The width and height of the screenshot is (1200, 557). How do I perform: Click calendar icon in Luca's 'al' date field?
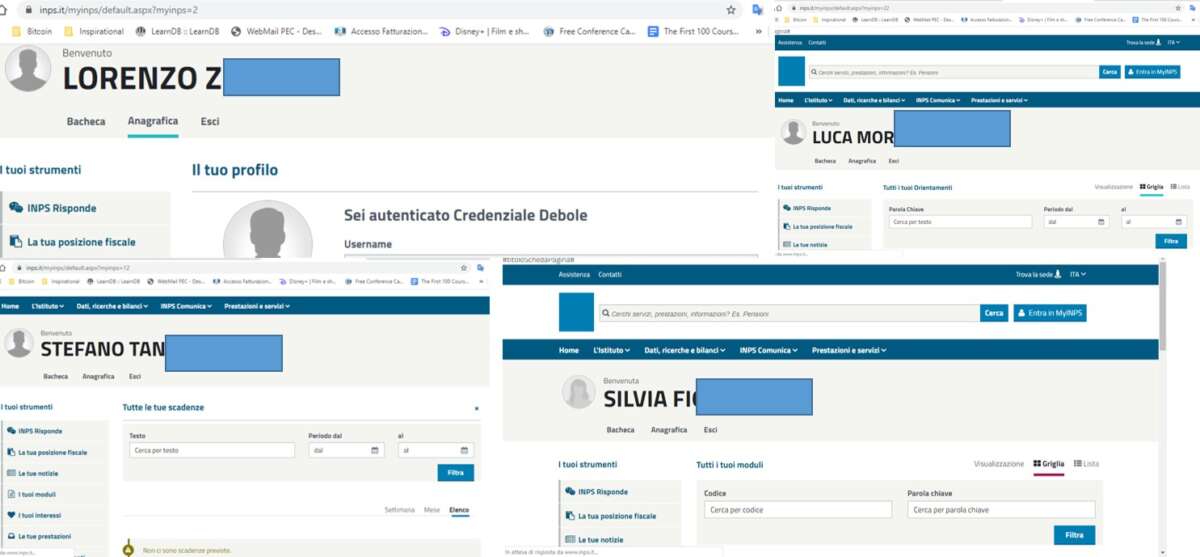tap(1179, 222)
